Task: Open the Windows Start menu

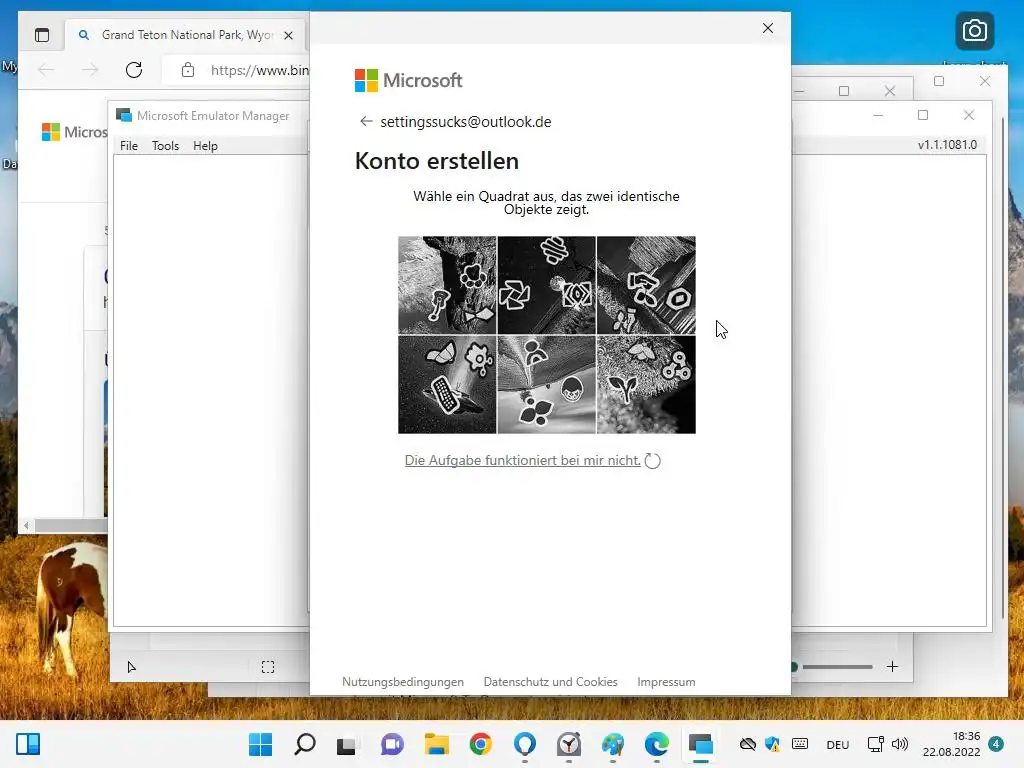Action: (261, 744)
